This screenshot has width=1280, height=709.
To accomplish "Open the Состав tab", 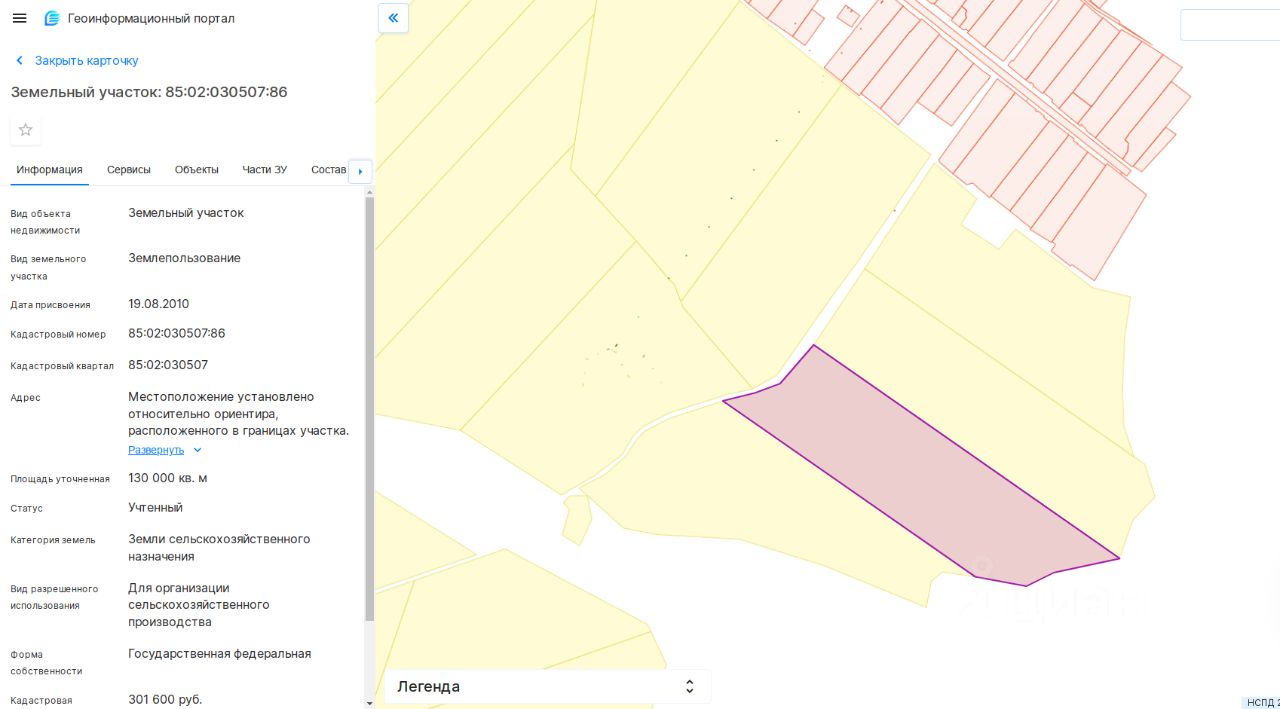I will [328, 170].
